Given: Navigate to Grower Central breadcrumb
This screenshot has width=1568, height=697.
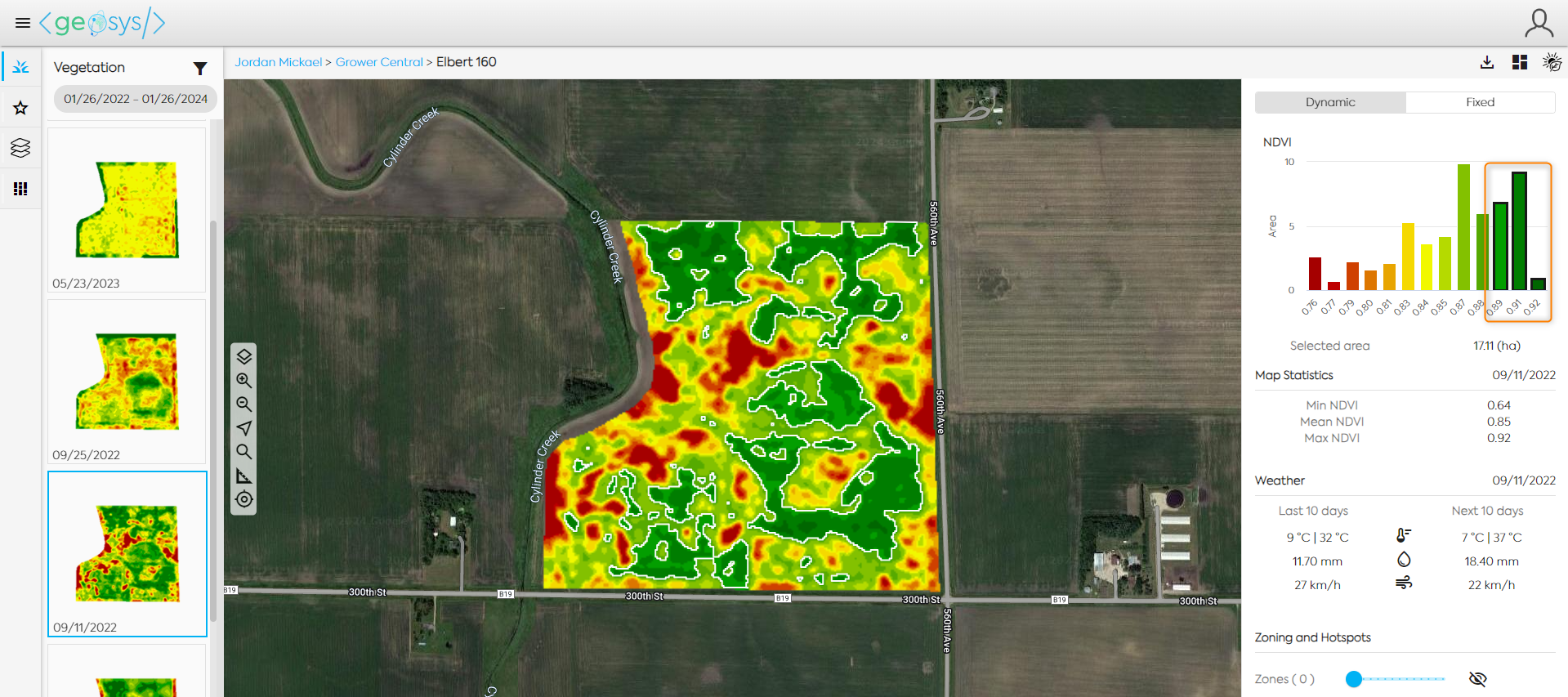Looking at the screenshot, I should [379, 62].
